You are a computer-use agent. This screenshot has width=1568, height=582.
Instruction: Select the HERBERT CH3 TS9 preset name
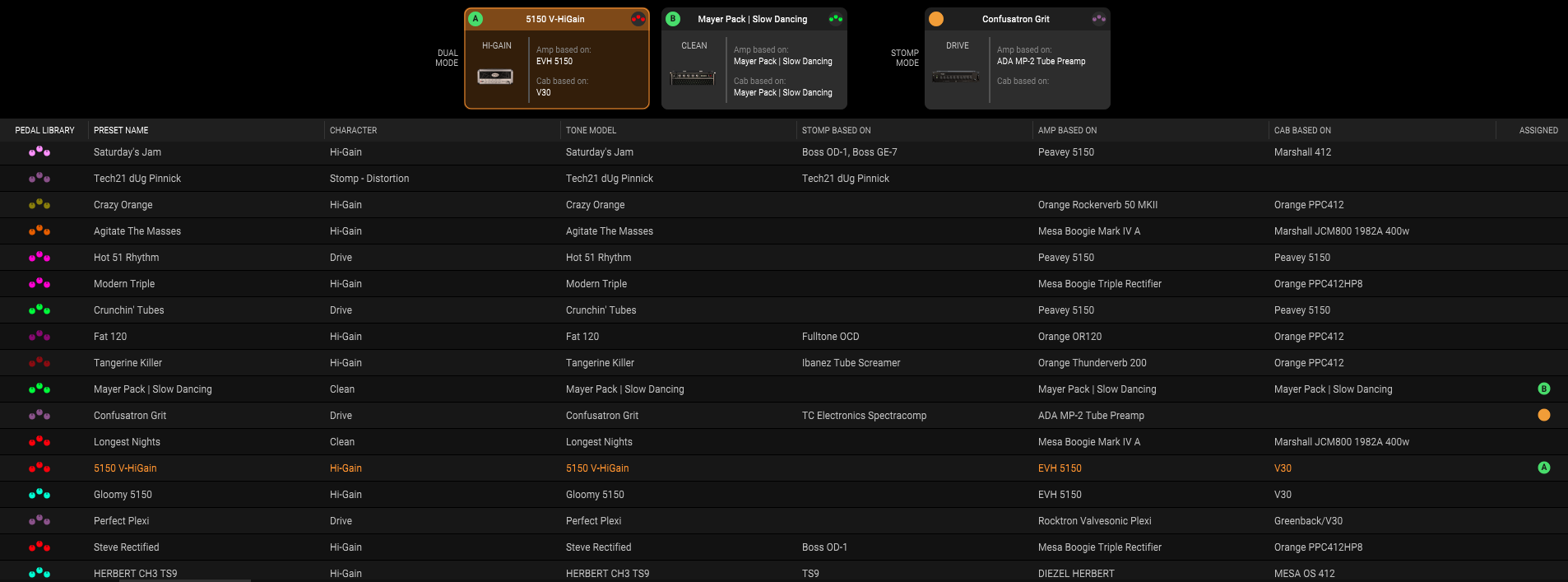click(136, 574)
